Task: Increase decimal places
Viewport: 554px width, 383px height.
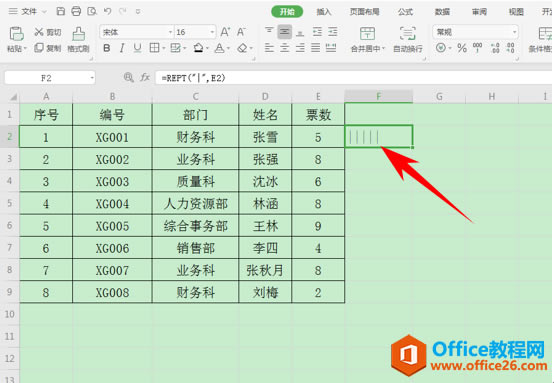Action: click(x=495, y=48)
